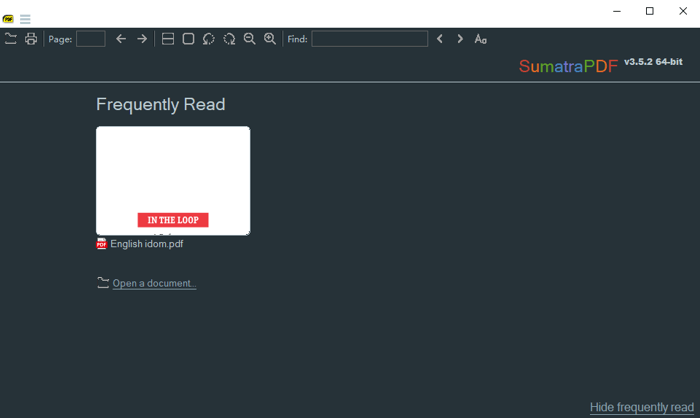Maximize the SumatraPDF window

[x=650, y=11]
